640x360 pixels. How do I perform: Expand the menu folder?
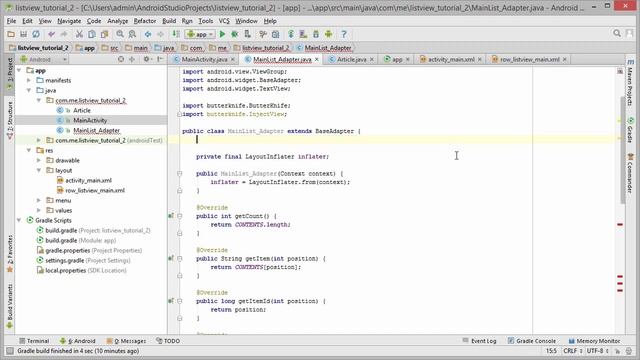point(39,200)
